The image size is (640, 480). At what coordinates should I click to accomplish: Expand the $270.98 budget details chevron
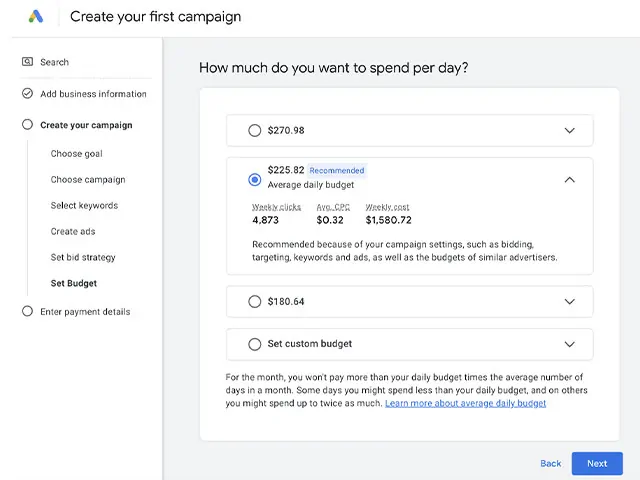(570, 130)
